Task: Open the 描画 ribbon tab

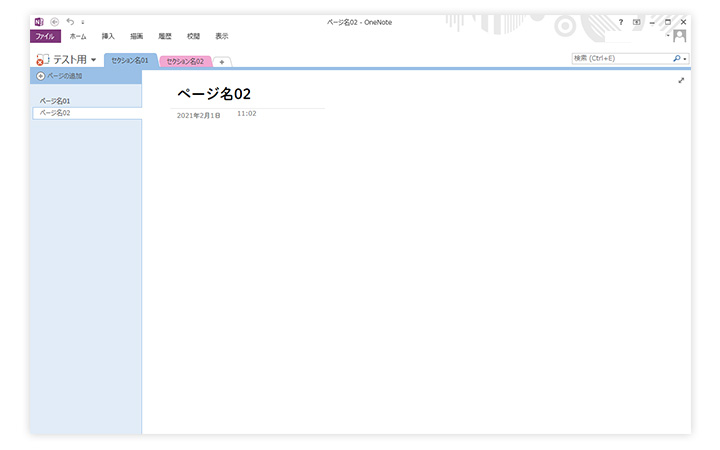Action: [136, 36]
